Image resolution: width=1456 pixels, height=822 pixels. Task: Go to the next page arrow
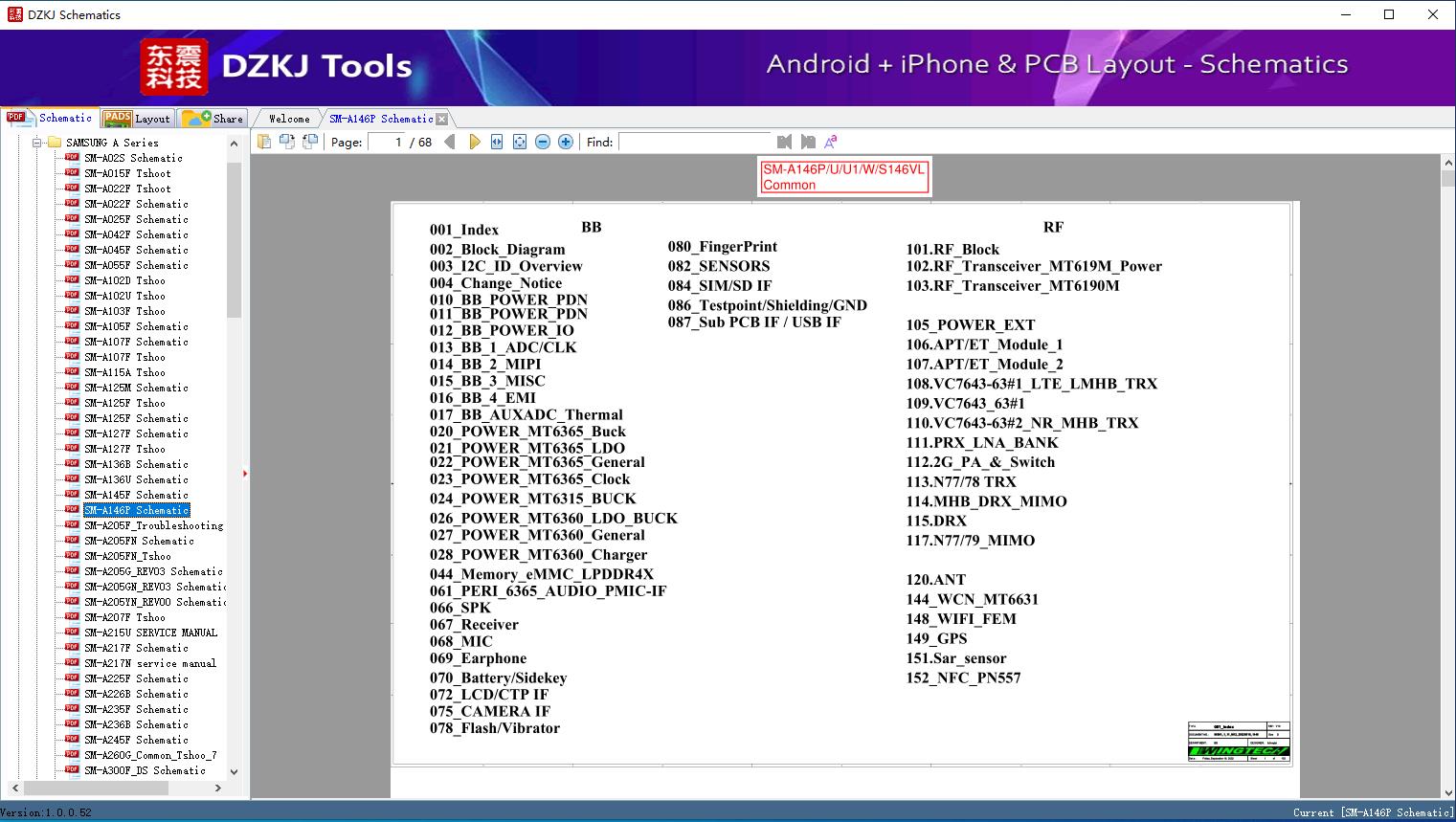(x=474, y=142)
